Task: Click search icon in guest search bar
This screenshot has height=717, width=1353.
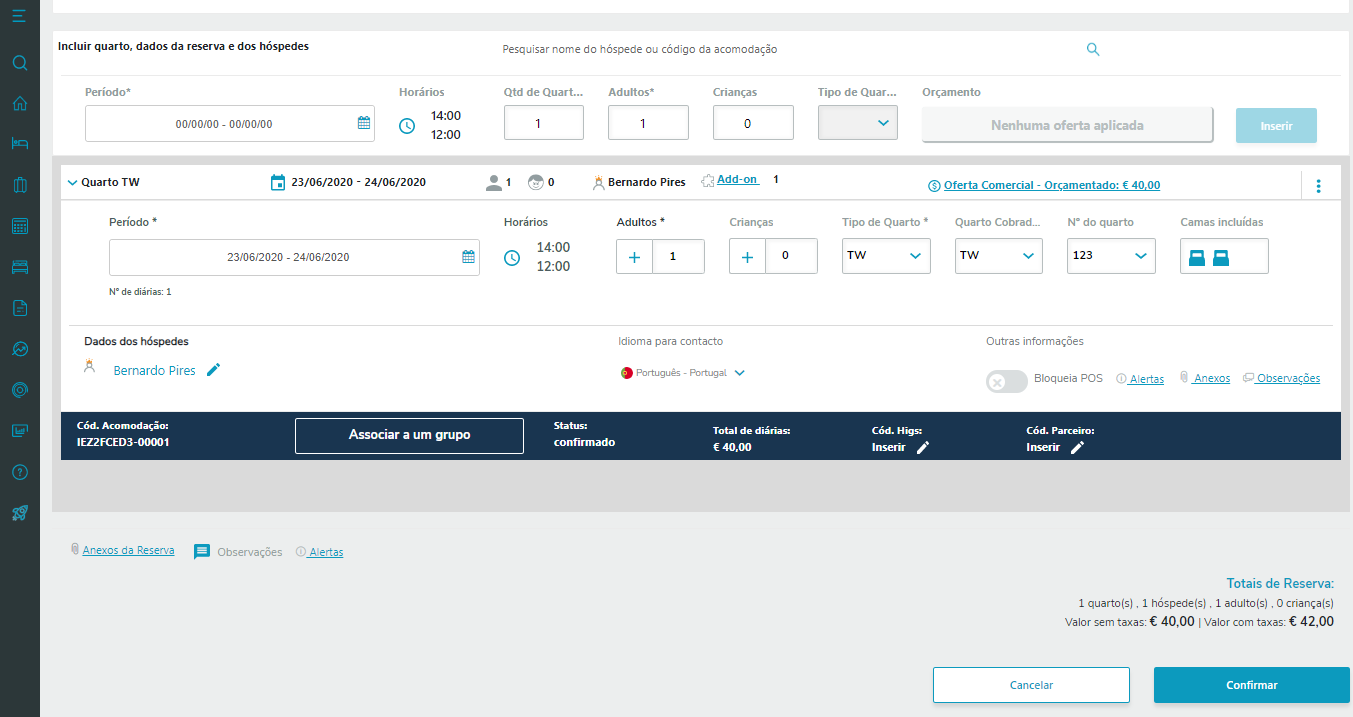Action: (1093, 49)
